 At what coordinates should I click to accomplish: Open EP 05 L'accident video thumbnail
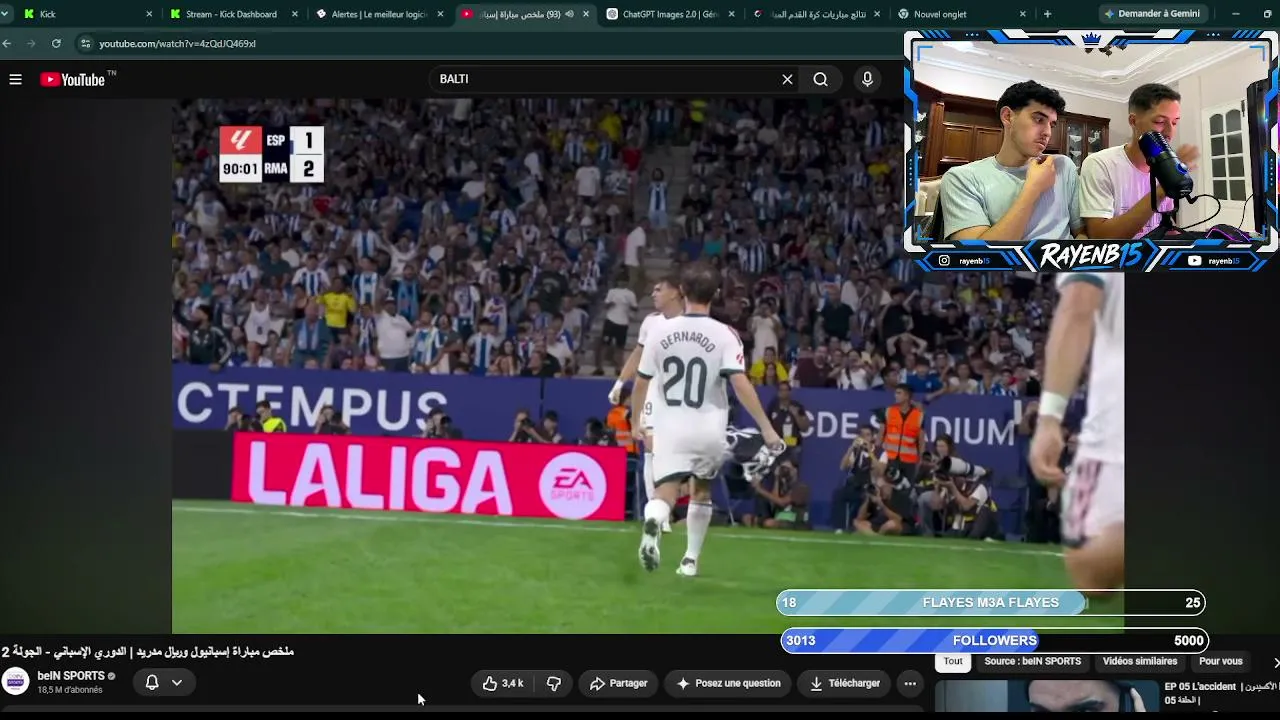1046,697
